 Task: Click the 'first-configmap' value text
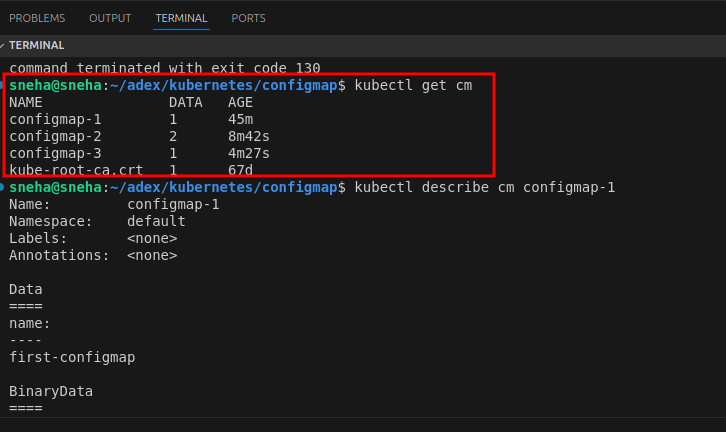(x=72, y=357)
